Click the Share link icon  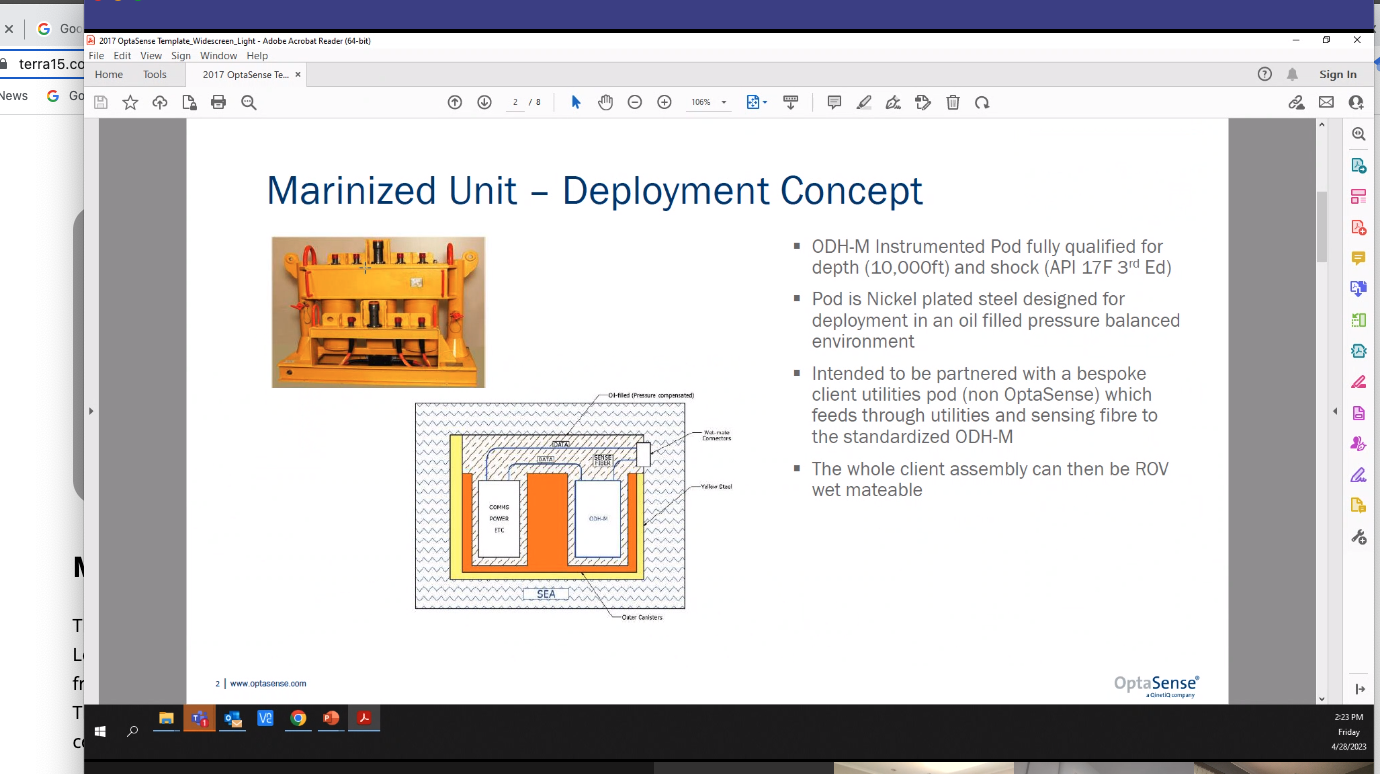(1296, 102)
